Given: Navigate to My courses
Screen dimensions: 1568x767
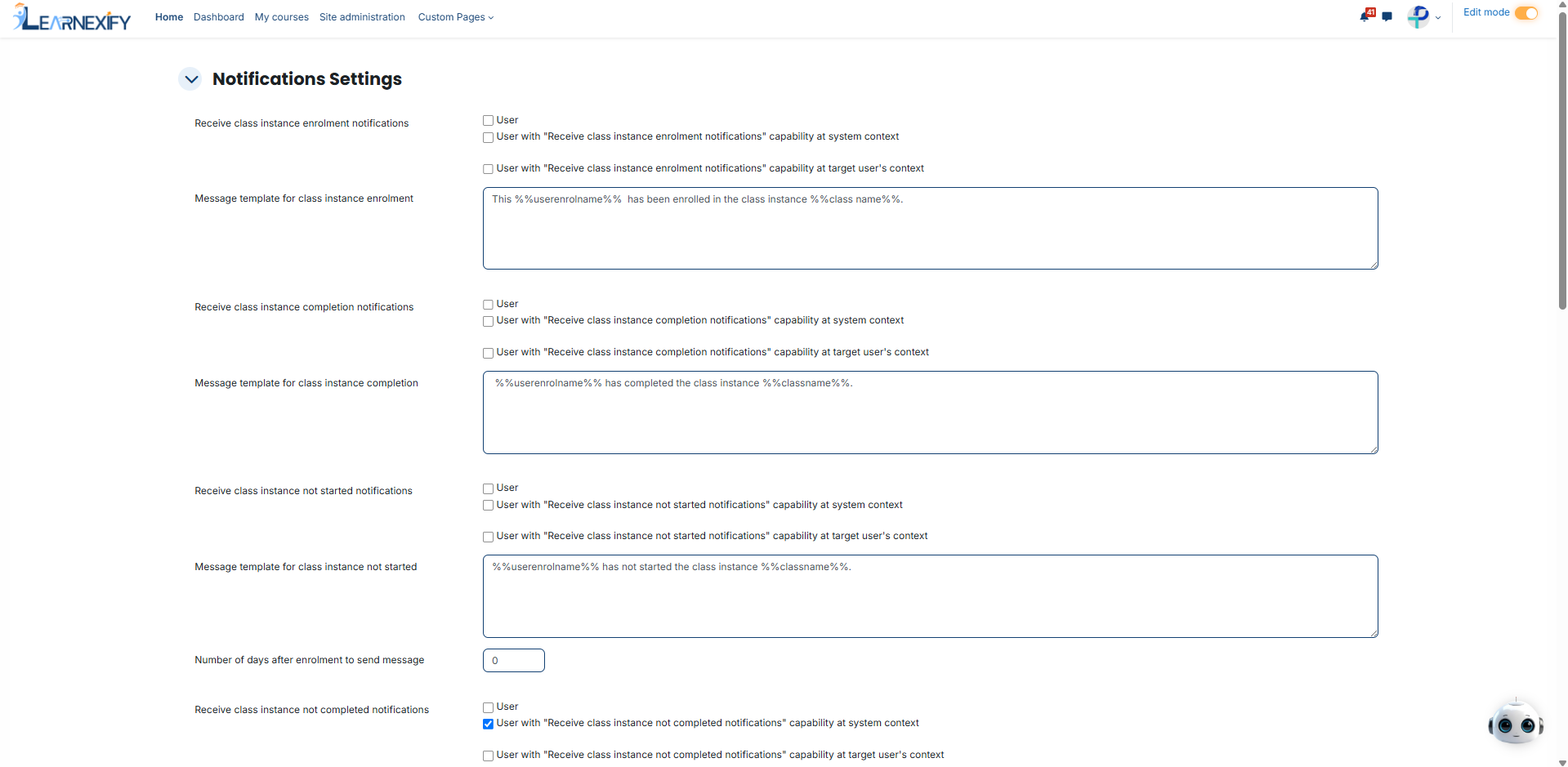Looking at the screenshot, I should 282,17.
